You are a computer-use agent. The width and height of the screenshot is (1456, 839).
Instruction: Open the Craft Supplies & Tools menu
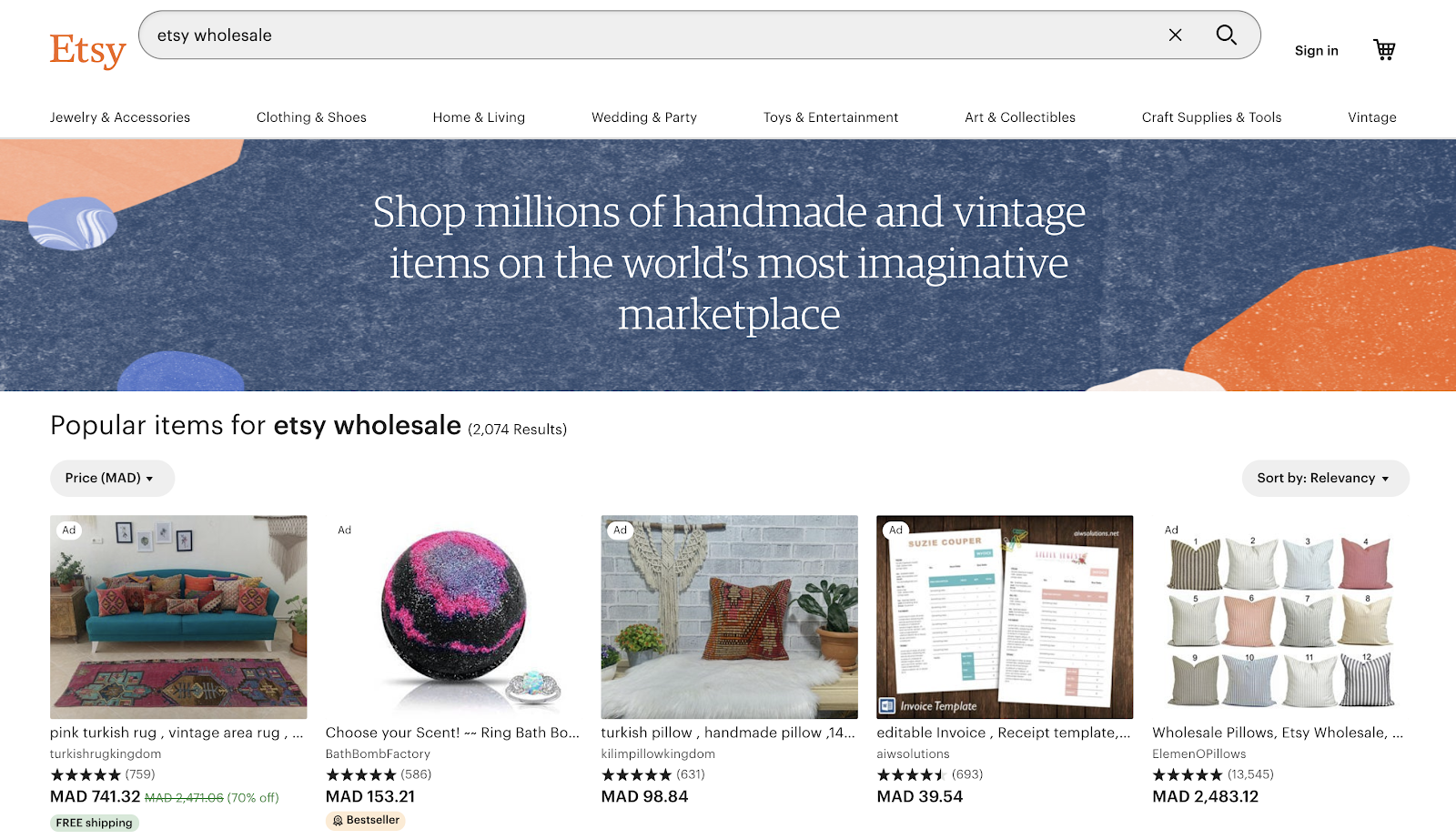point(1211,117)
